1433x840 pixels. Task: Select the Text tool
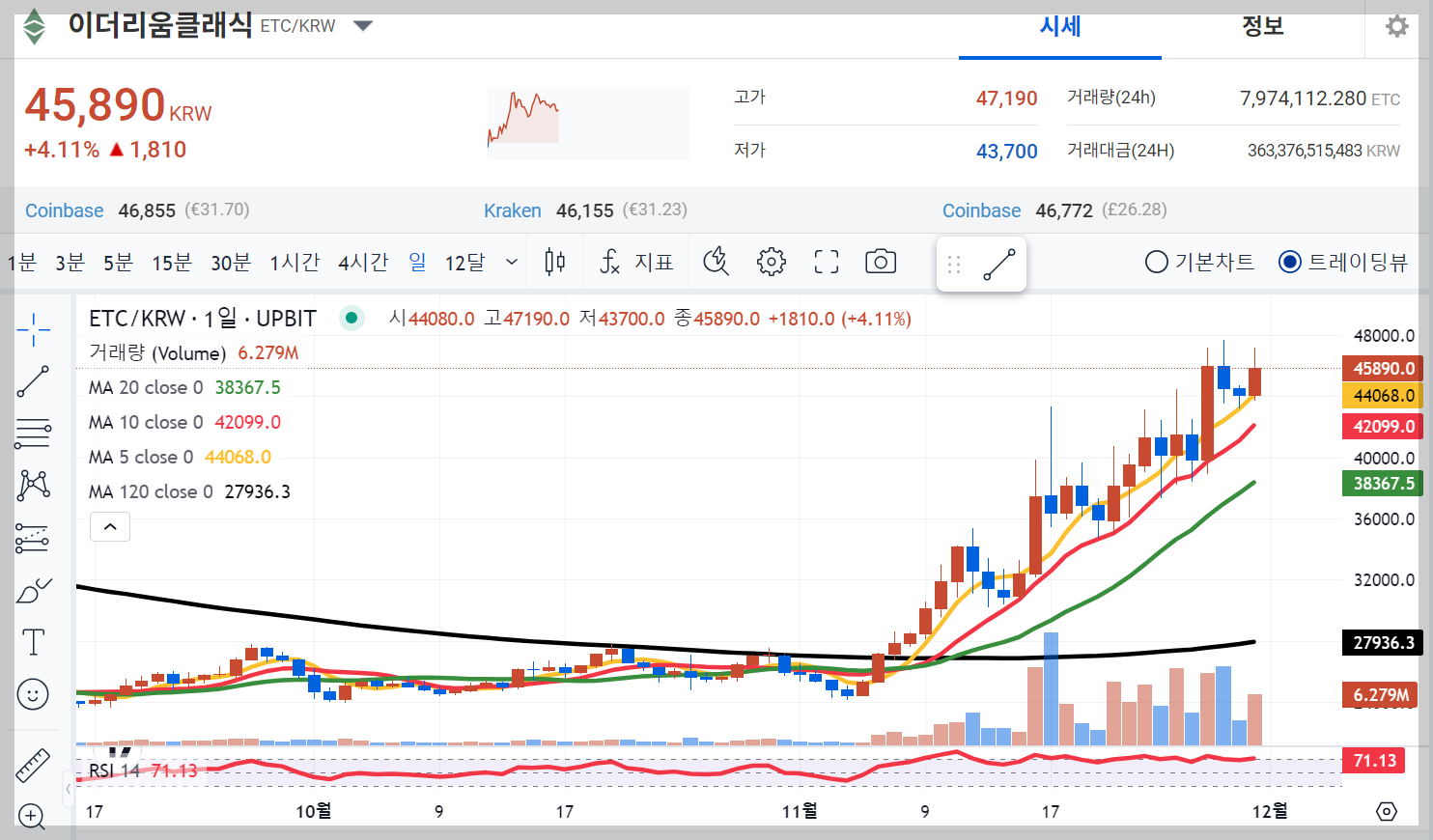tap(33, 641)
